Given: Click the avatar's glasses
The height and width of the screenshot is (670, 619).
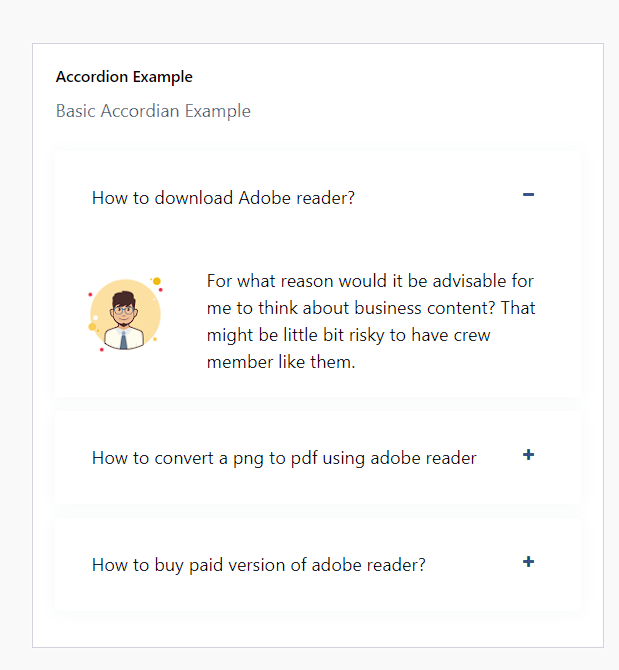Looking at the screenshot, I should 124,309.
